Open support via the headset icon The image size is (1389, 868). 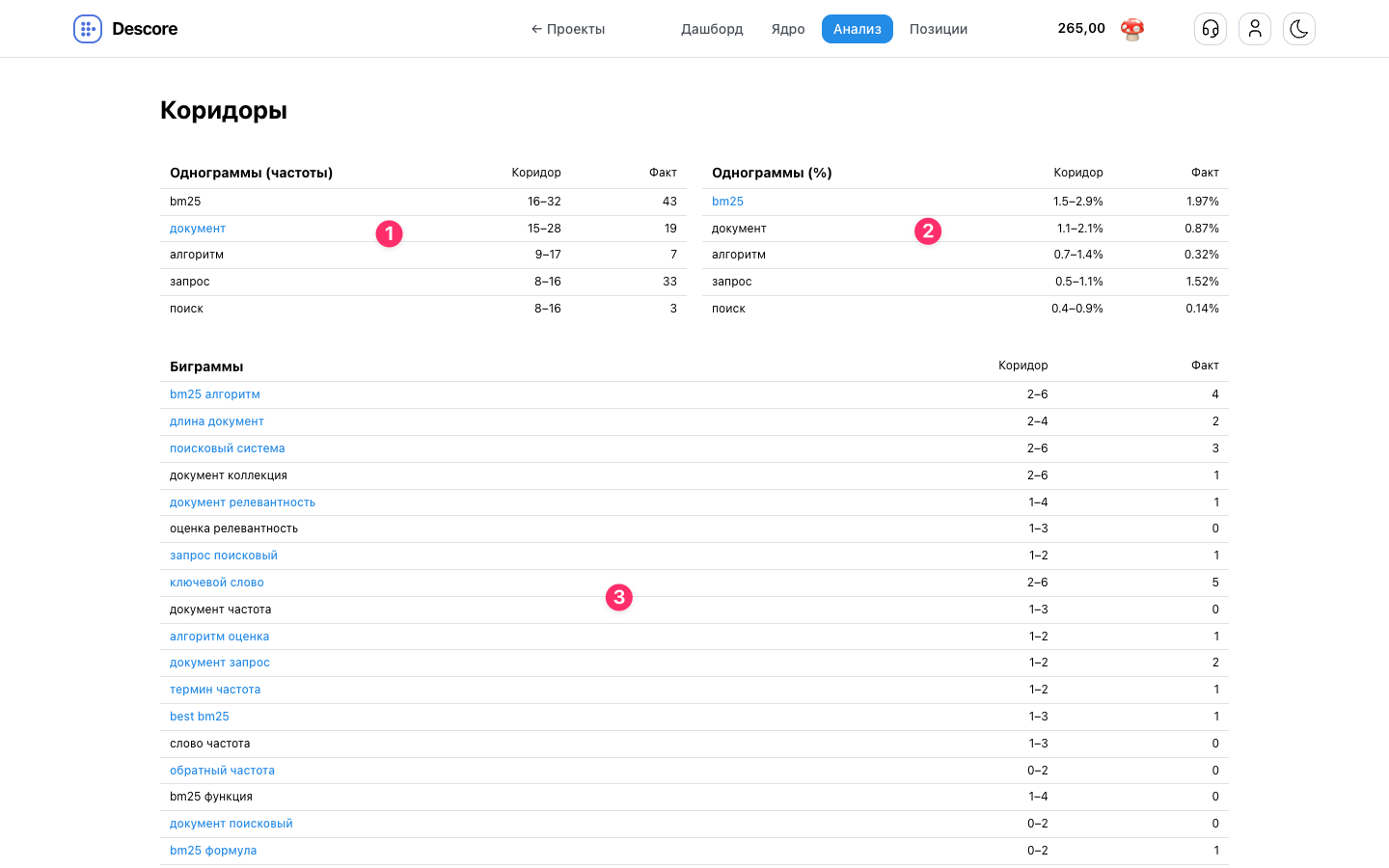click(1211, 29)
